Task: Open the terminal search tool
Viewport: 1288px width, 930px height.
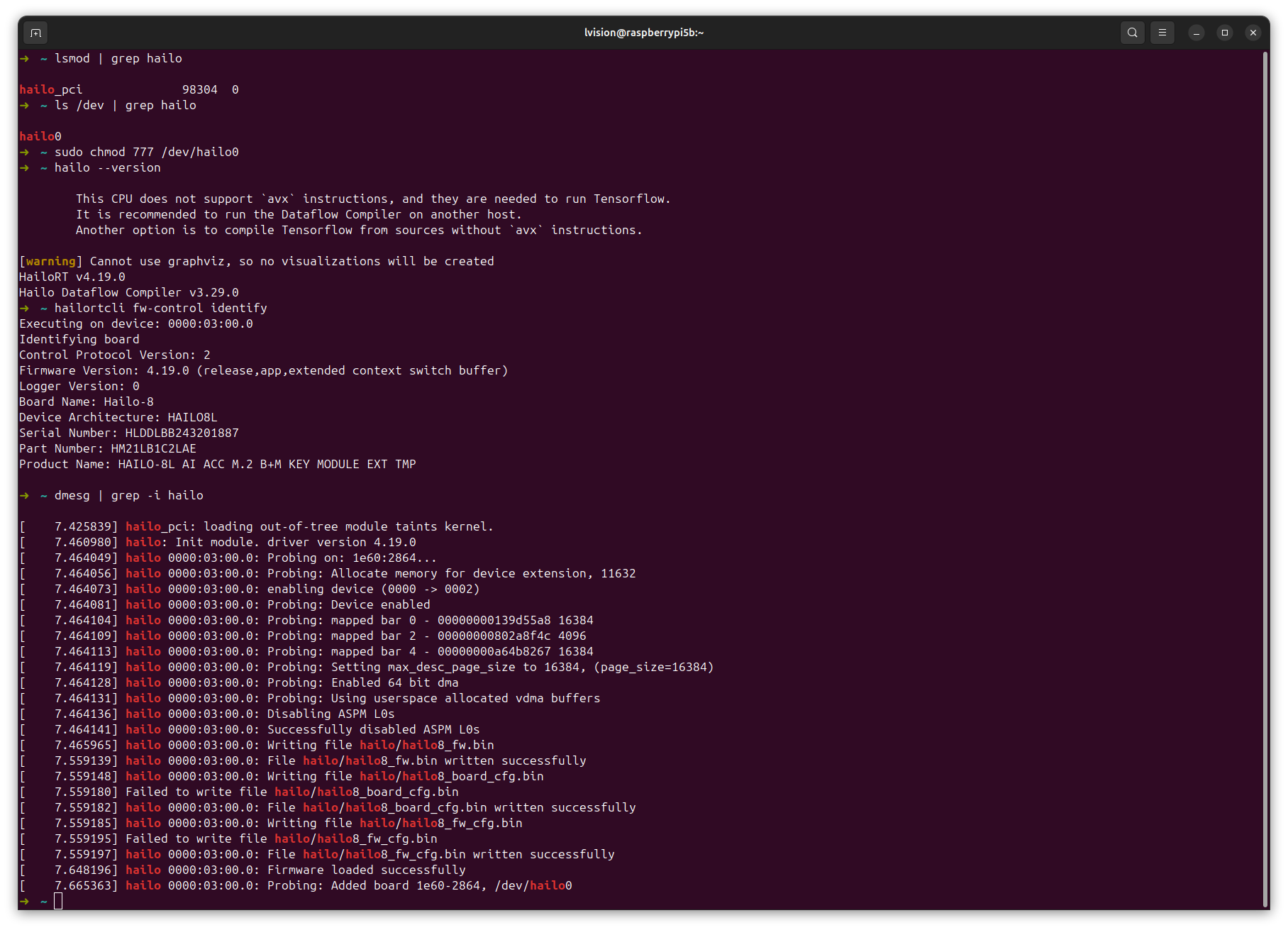Action: coord(1133,33)
